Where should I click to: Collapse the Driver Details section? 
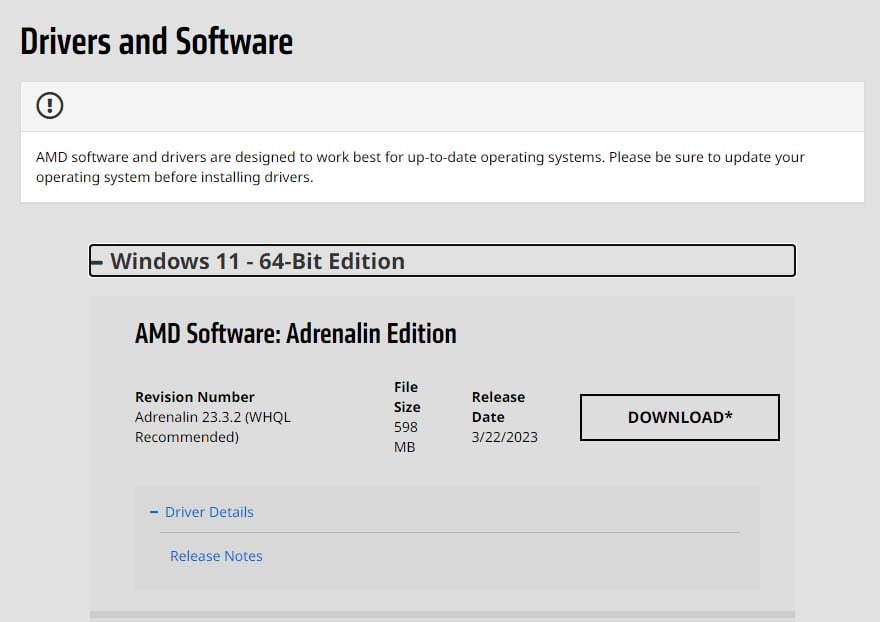click(209, 512)
